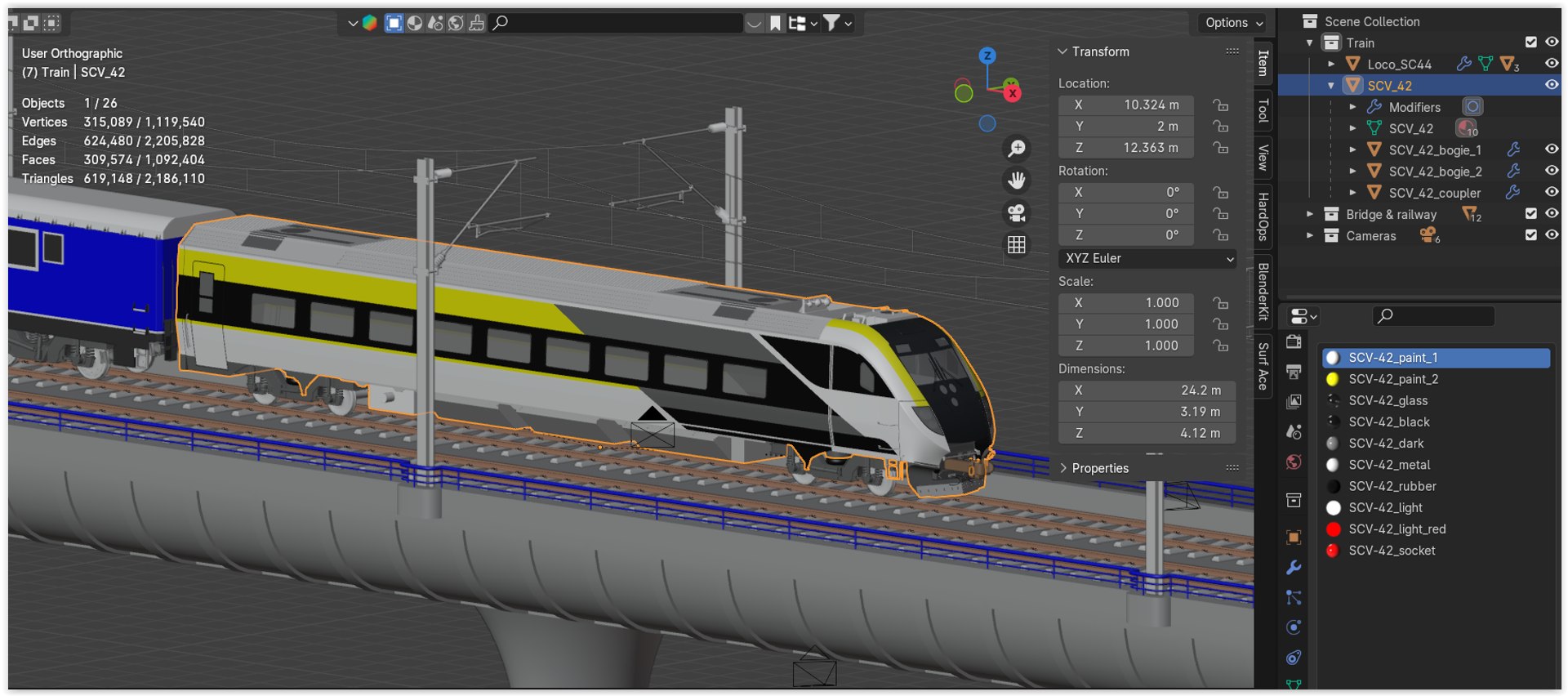Hide the Train collection with eye icon

pos(1552,42)
